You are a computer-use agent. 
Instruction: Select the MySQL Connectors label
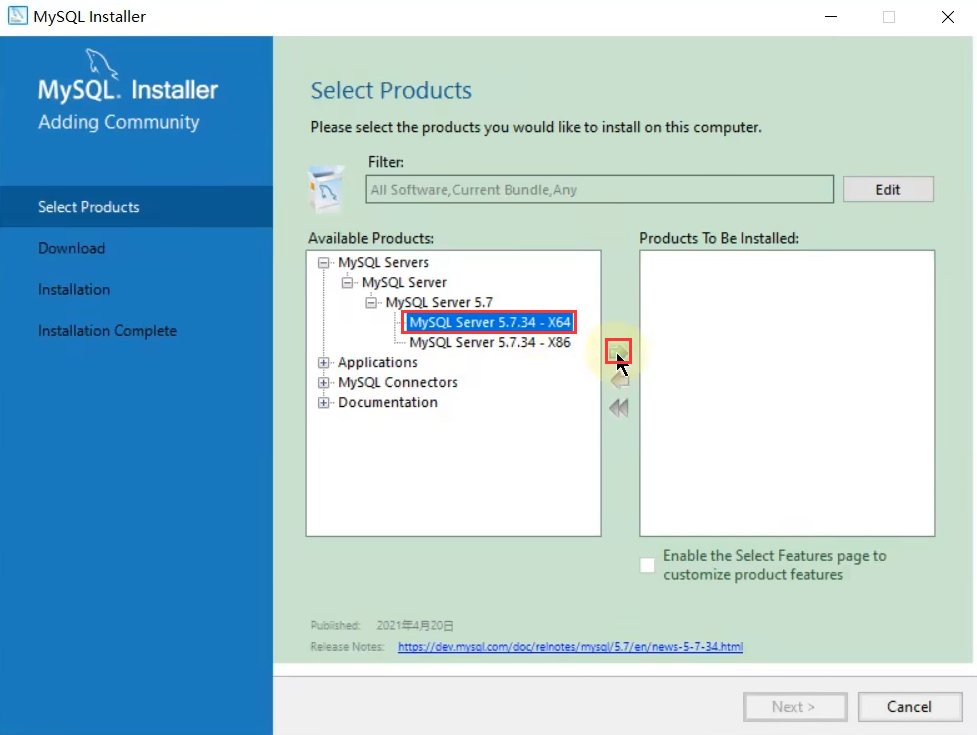coord(398,382)
